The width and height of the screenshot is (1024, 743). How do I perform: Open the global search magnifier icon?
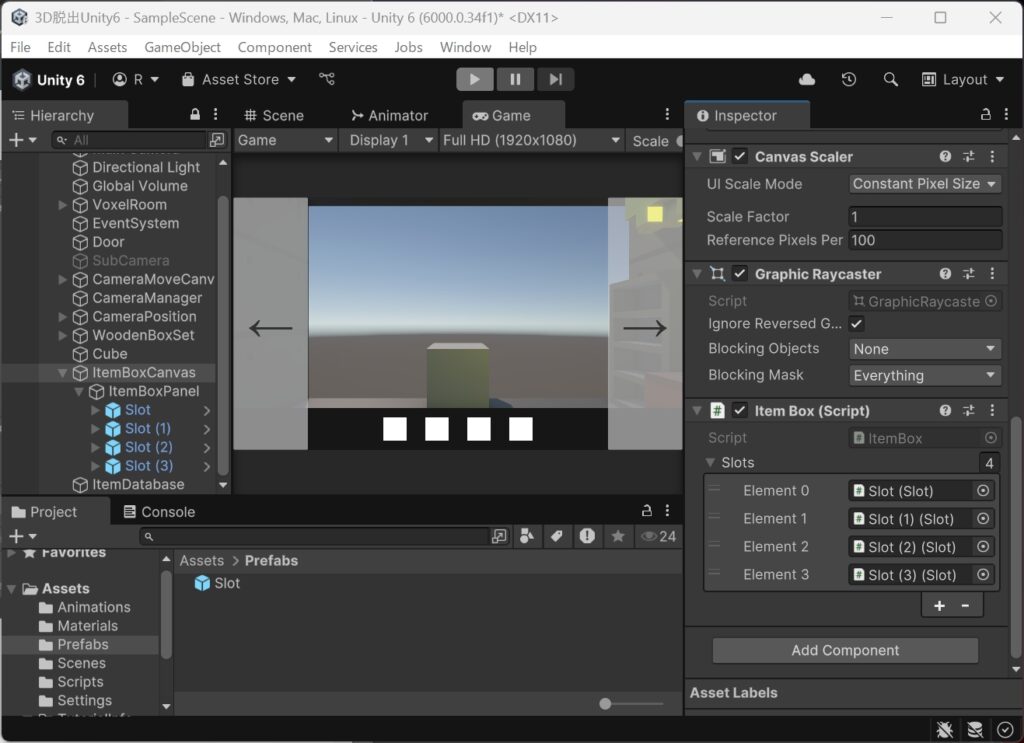[x=890, y=80]
